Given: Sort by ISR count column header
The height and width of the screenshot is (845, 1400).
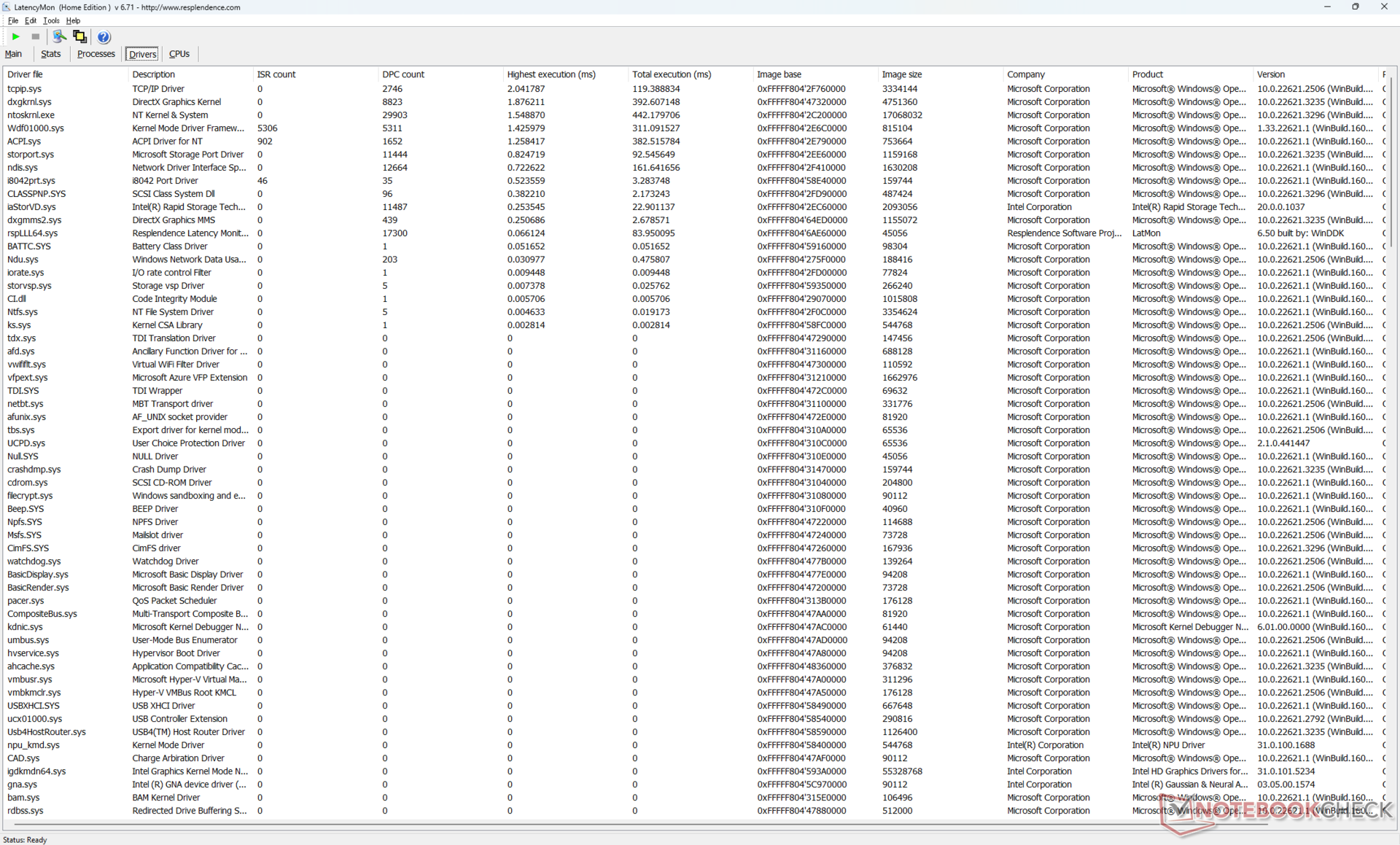Looking at the screenshot, I should pyautogui.click(x=276, y=74).
